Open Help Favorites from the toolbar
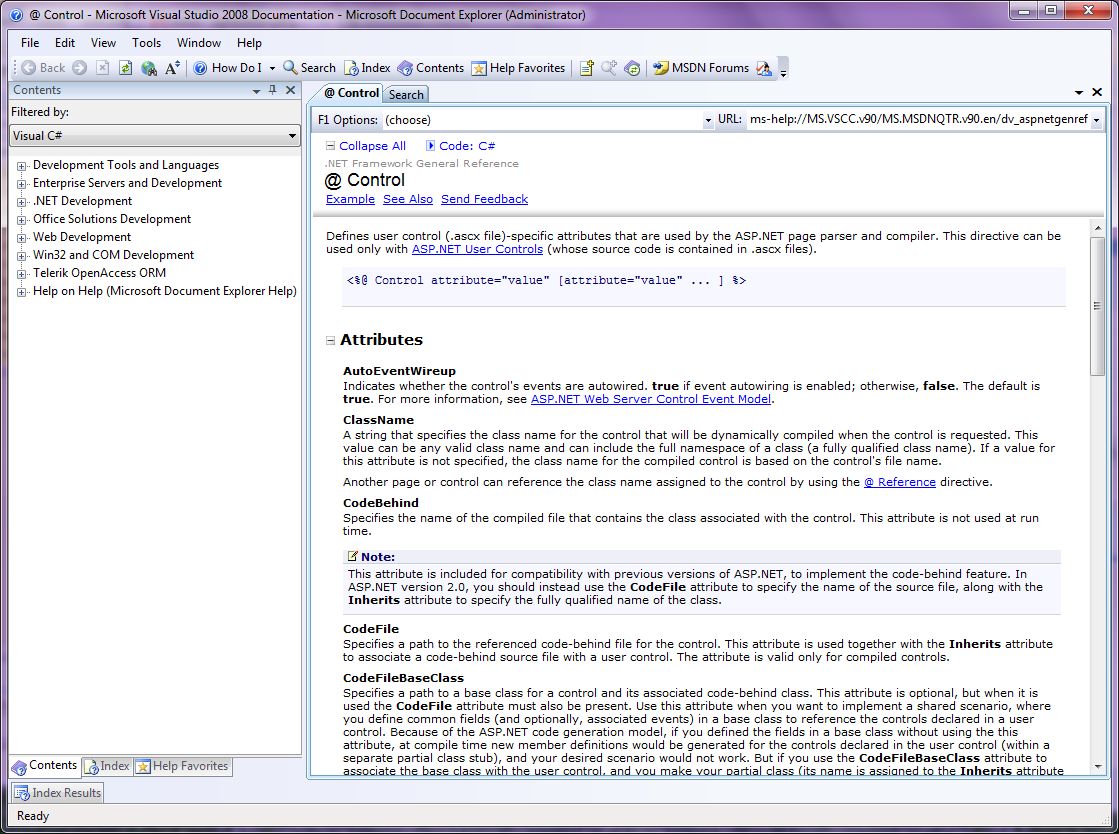This screenshot has height=834, width=1119. click(518, 68)
